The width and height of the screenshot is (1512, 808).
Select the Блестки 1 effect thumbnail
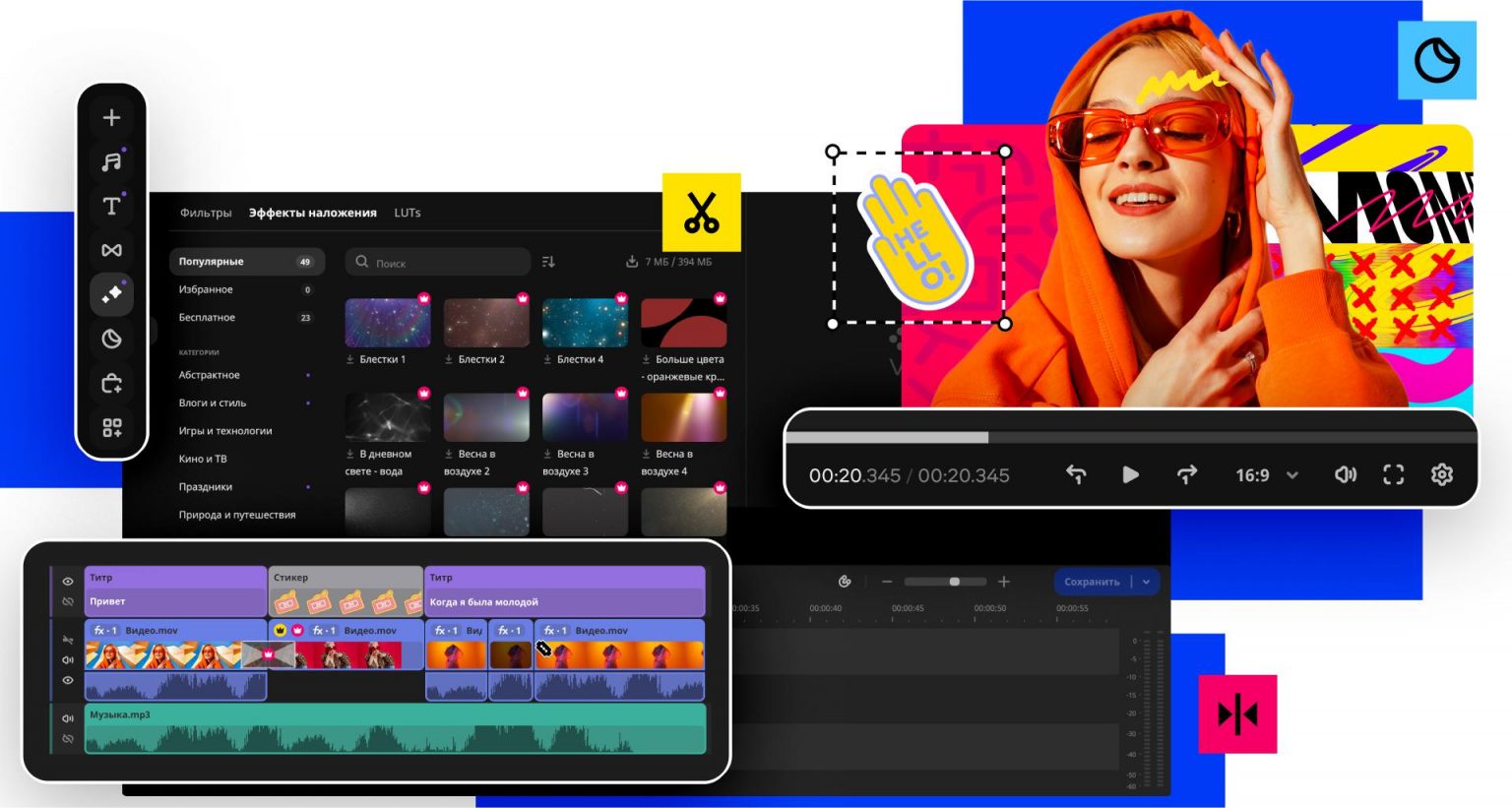[x=387, y=323]
